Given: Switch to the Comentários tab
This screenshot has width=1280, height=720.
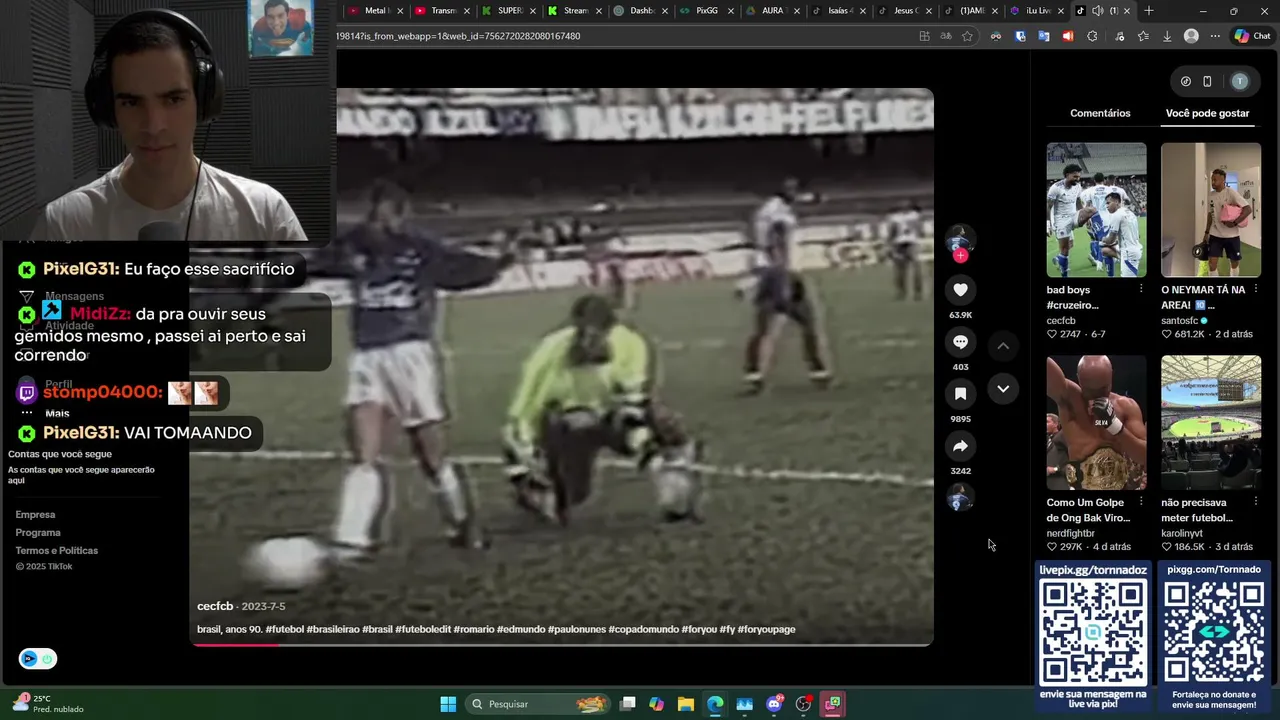Looking at the screenshot, I should point(1100,113).
